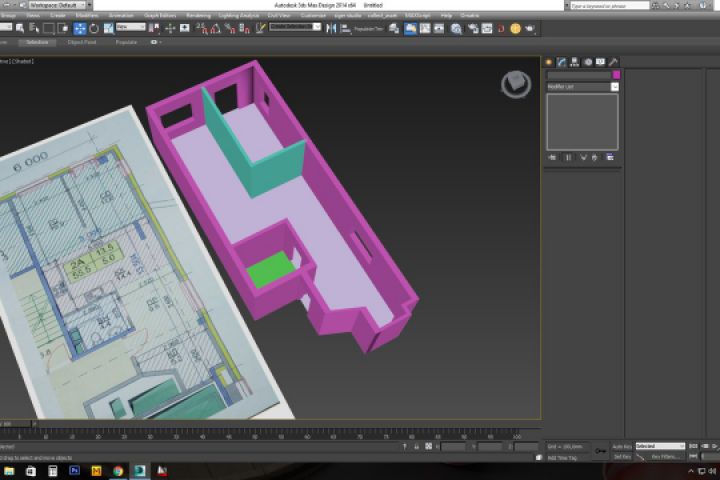Click the Configure Modifier Sets icon
Screen dimensions: 720x480
pos(610,157)
